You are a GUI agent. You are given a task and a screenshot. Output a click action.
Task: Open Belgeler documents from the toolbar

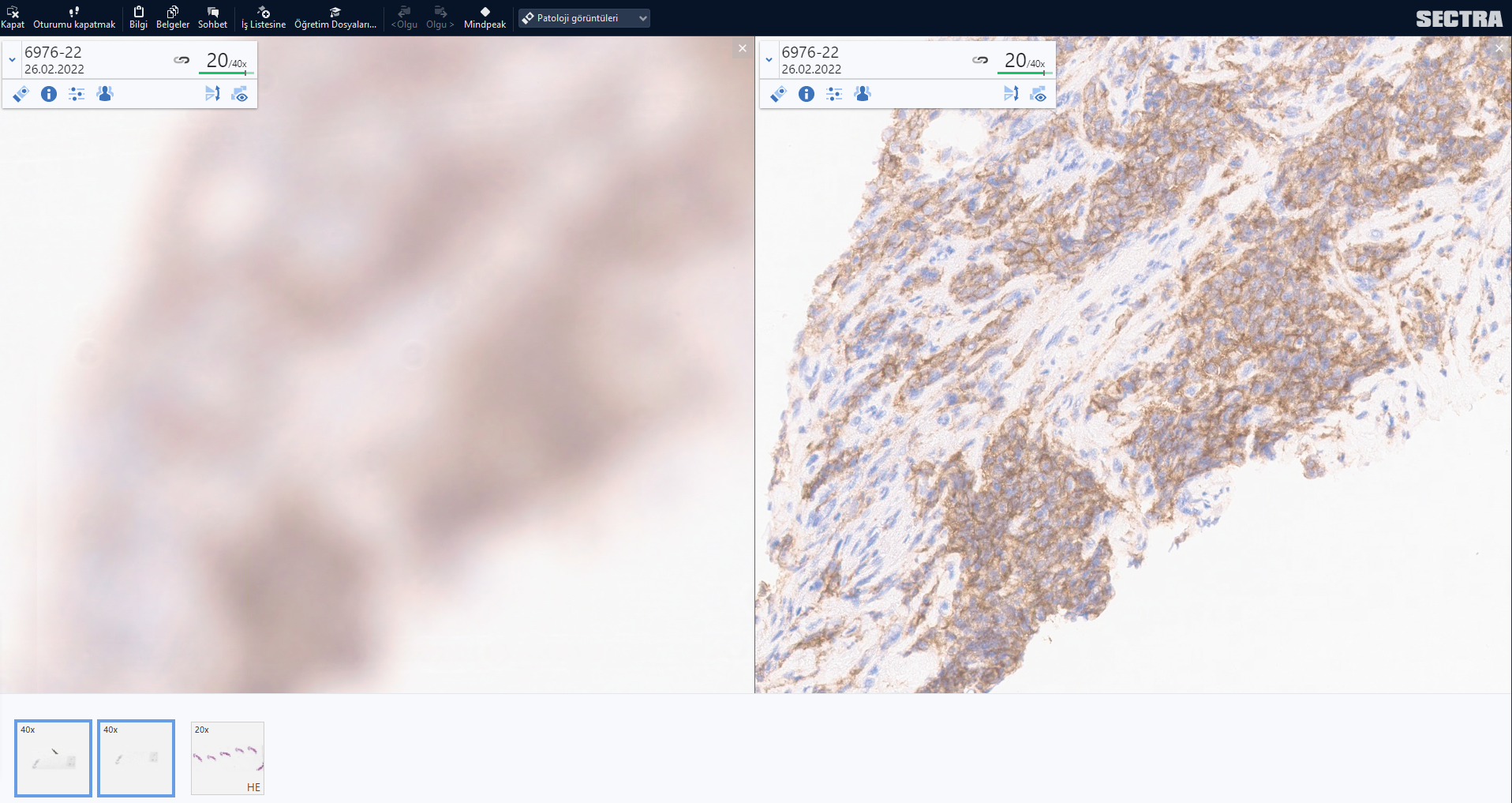pos(172,17)
